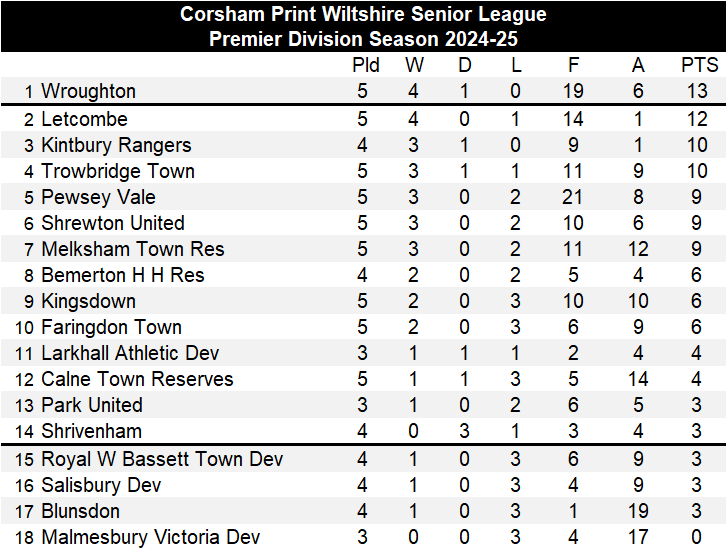This screenshot has width=726, height=550.
Task: Click the Corsham Print Wiltshire Senior League title
Action: pos(363,14)
